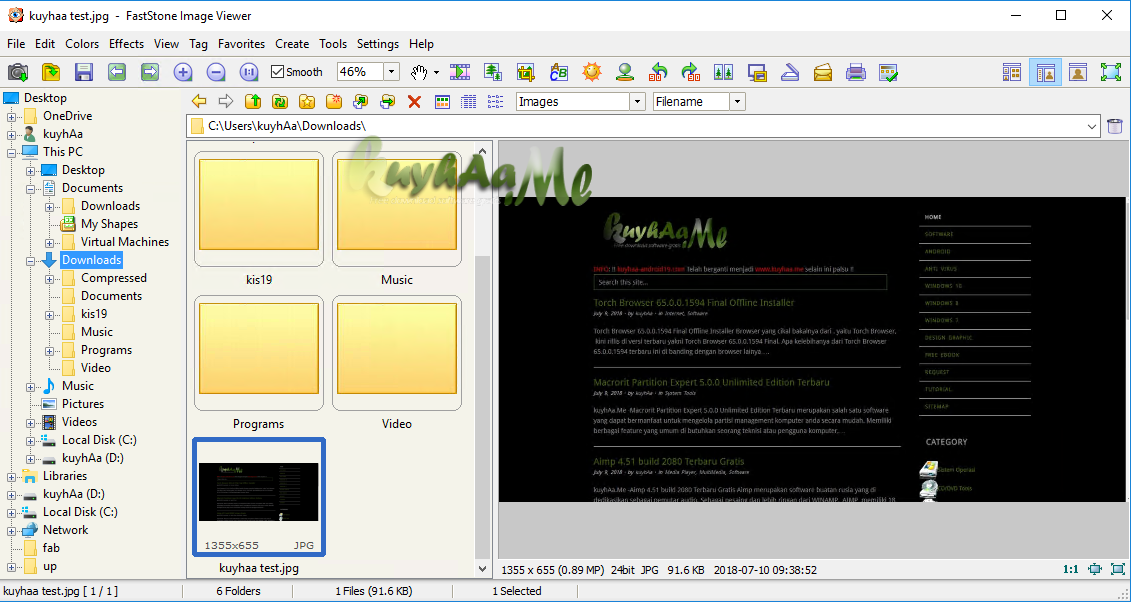Compare selected images icon
Screen dimensions: 1132x602
tap(723, 71)
